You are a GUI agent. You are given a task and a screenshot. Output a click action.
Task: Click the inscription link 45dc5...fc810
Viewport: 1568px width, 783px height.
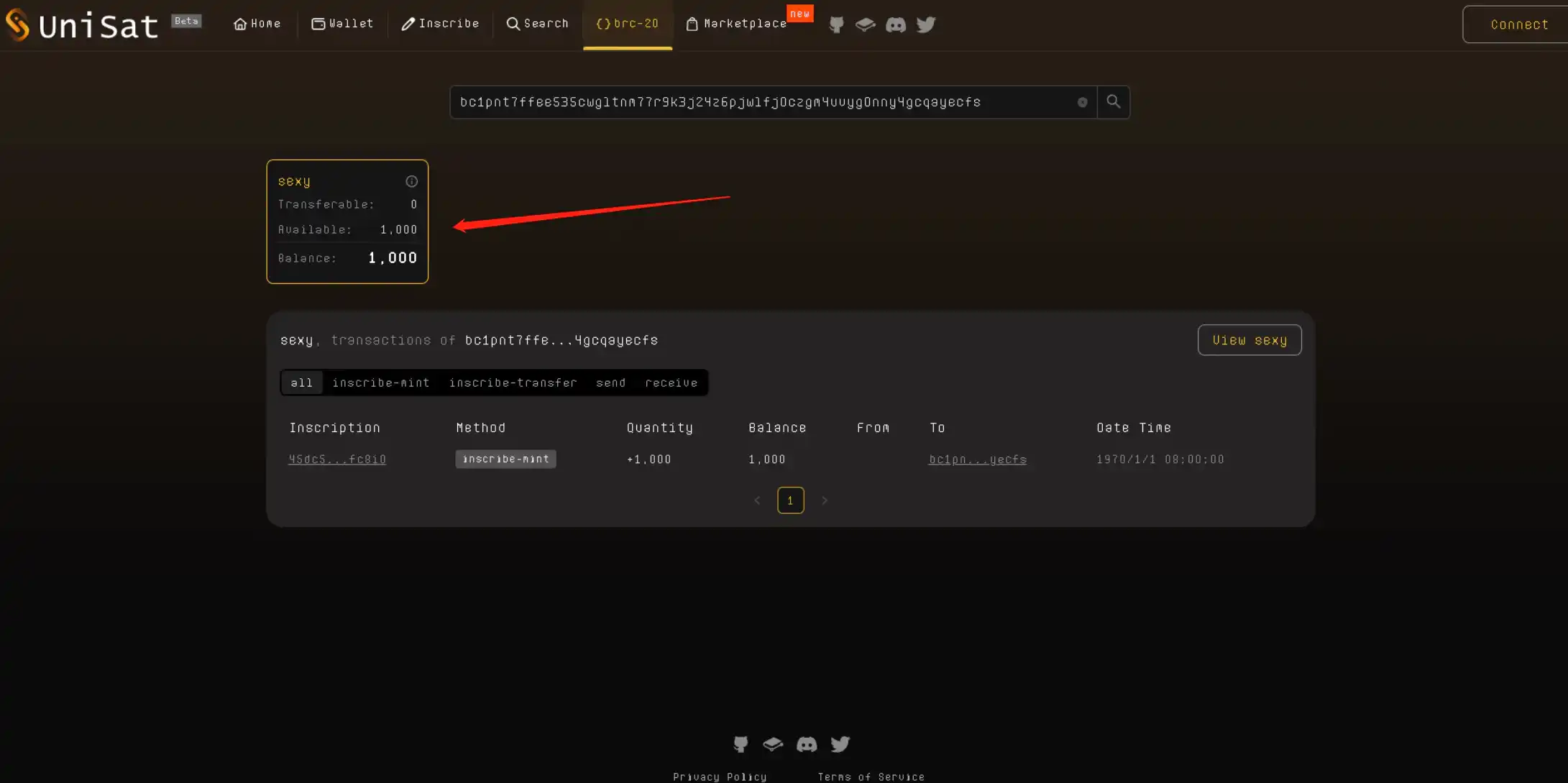point(337,458)
